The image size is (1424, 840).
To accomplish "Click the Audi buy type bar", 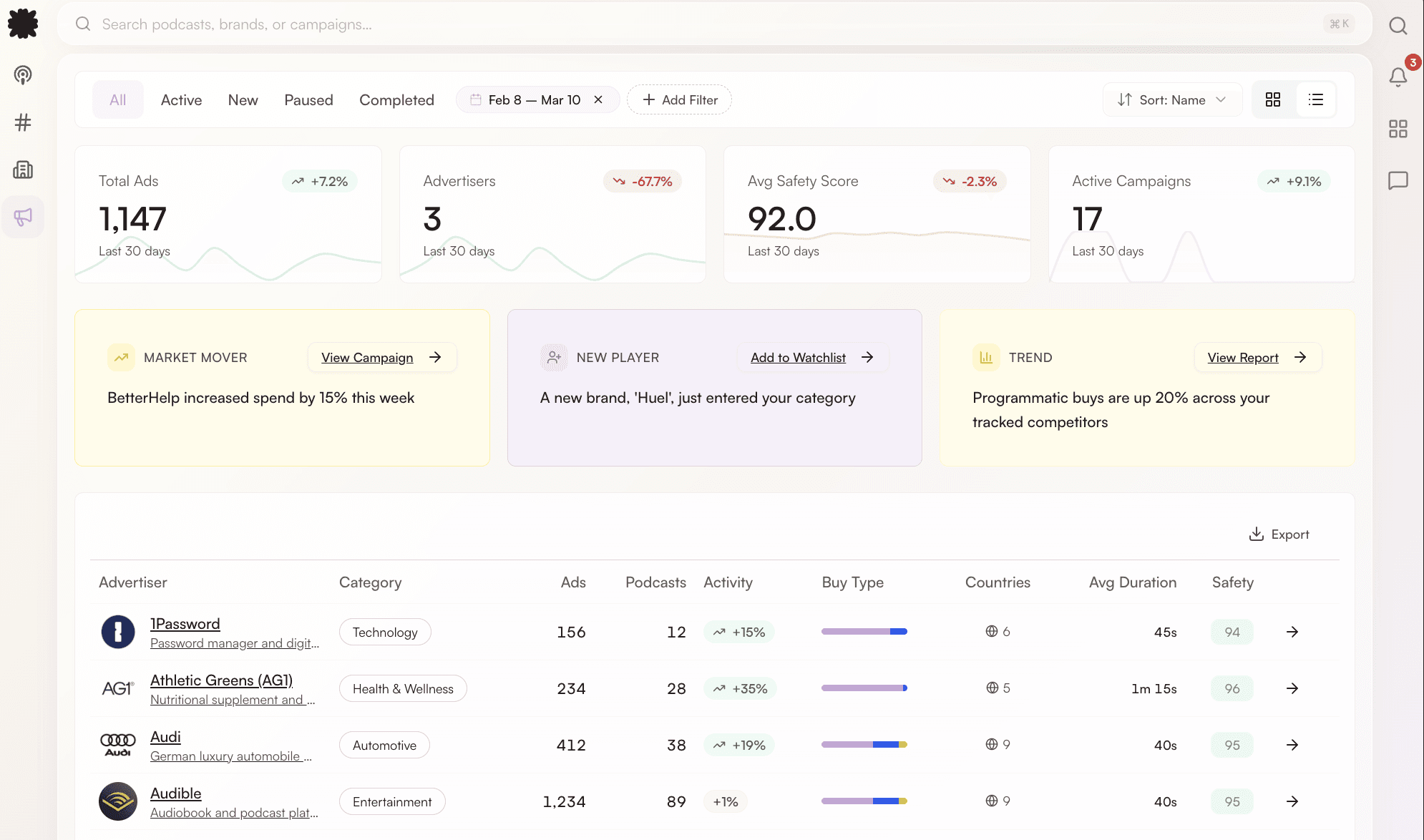I will 864,745.
